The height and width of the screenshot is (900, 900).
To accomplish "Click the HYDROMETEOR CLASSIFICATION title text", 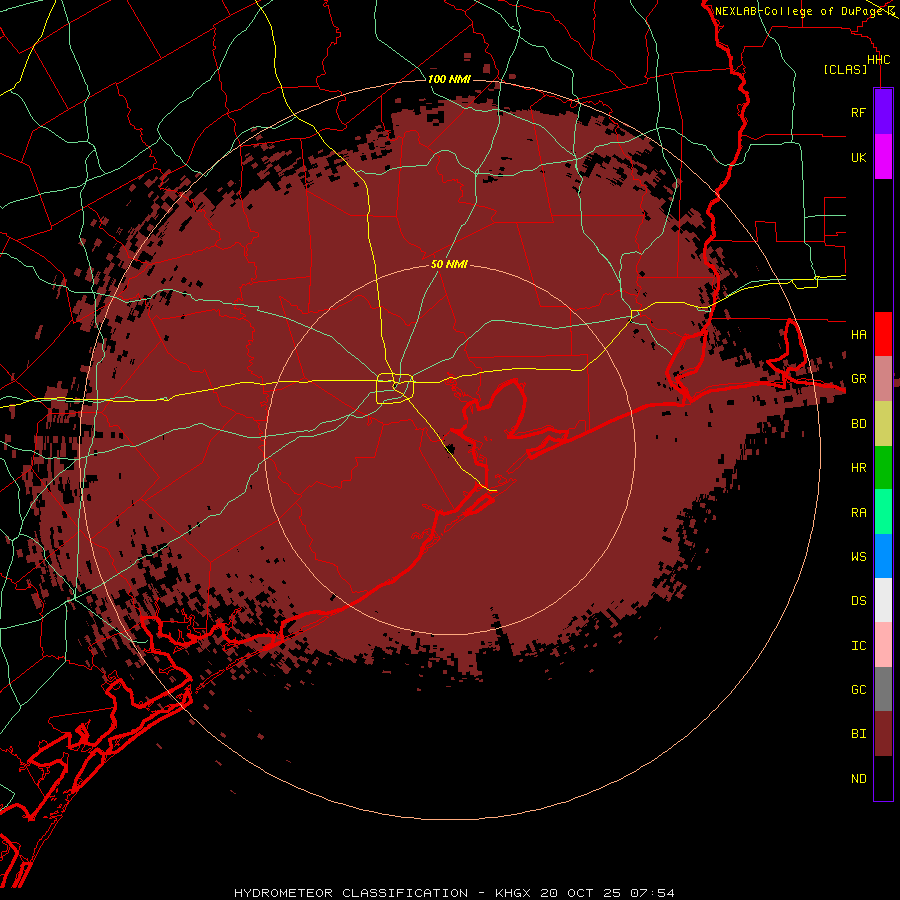I will pos(351,893).
